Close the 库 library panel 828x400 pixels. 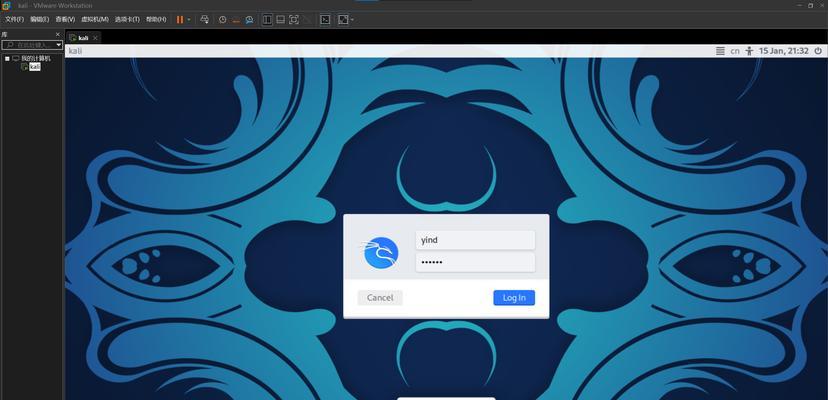coord(58,34)
